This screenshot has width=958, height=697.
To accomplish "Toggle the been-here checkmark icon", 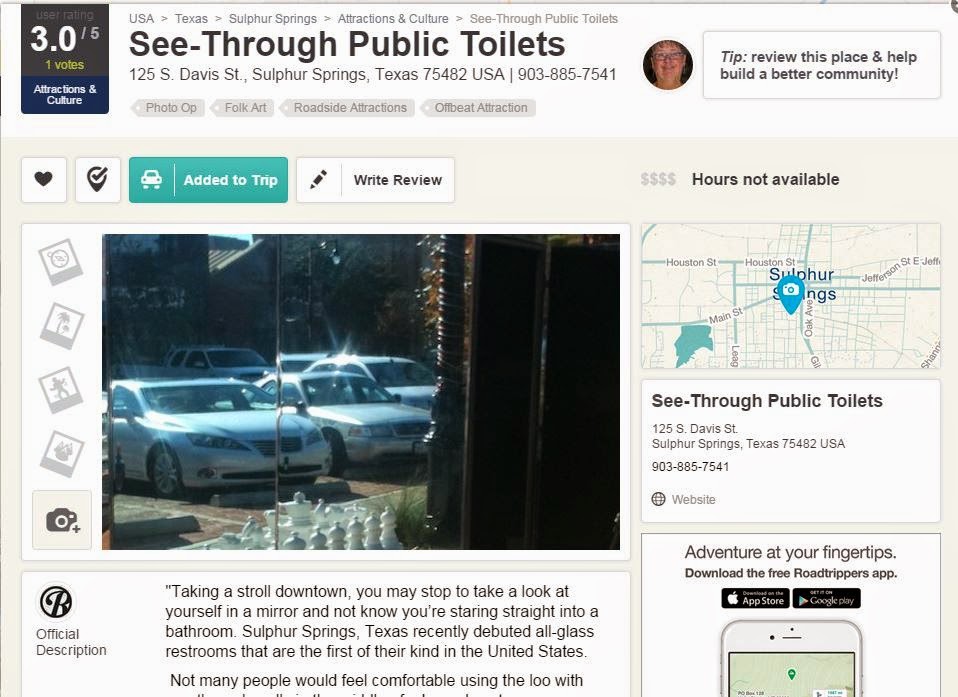I will 98,180.
